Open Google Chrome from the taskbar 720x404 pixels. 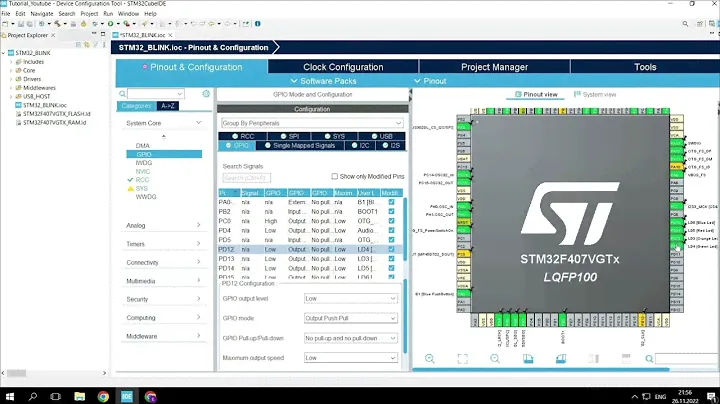click(x=103, y=395)
